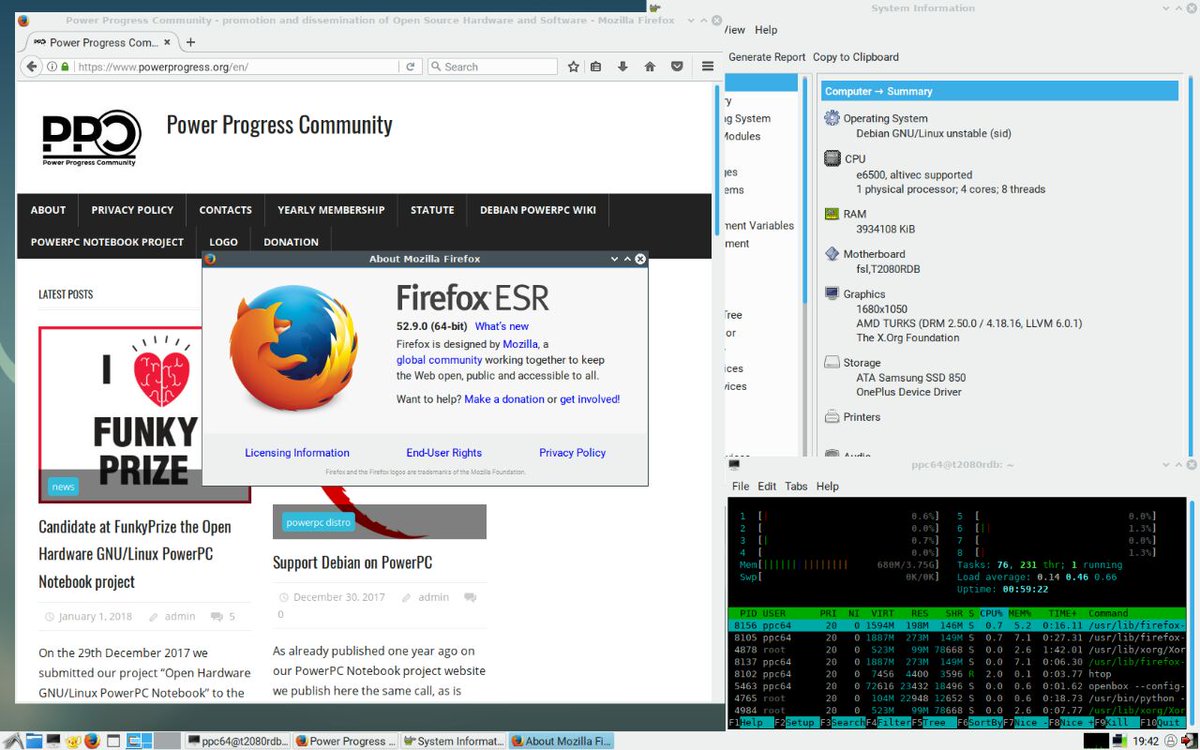Image resolution: width=1200 pixels, height=750 pixels.
Task: Click Copy to Clipboard in System Information
Action: (x=856, y=57)
